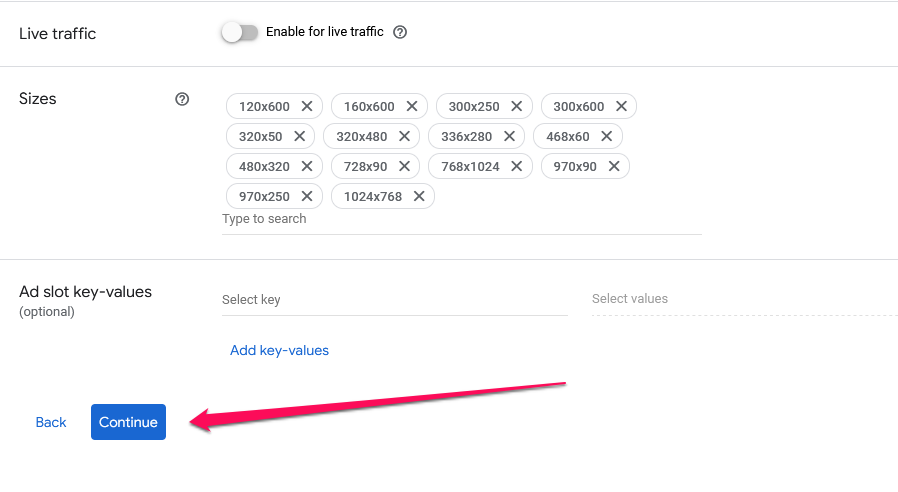Remove the 468x60 size chip

point(606,136)
